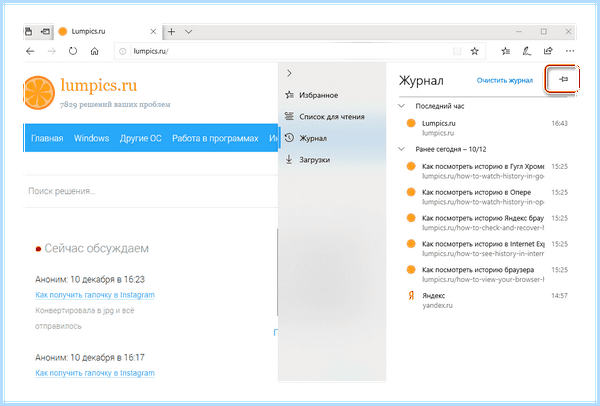
Task: Open Список для чтения section
Action: (332, 117)
